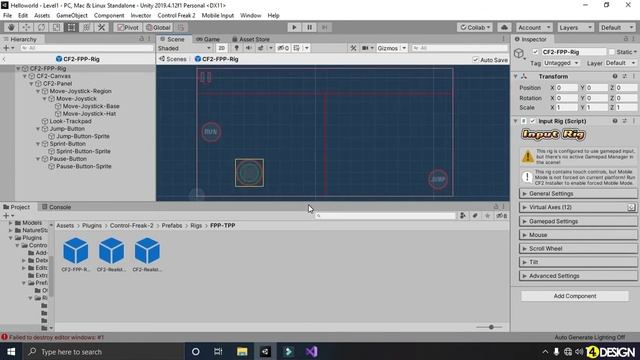The height and width of the screenshot is (360, 640).
Task: Select the Rect Transform tool
Action: point(71,27)
